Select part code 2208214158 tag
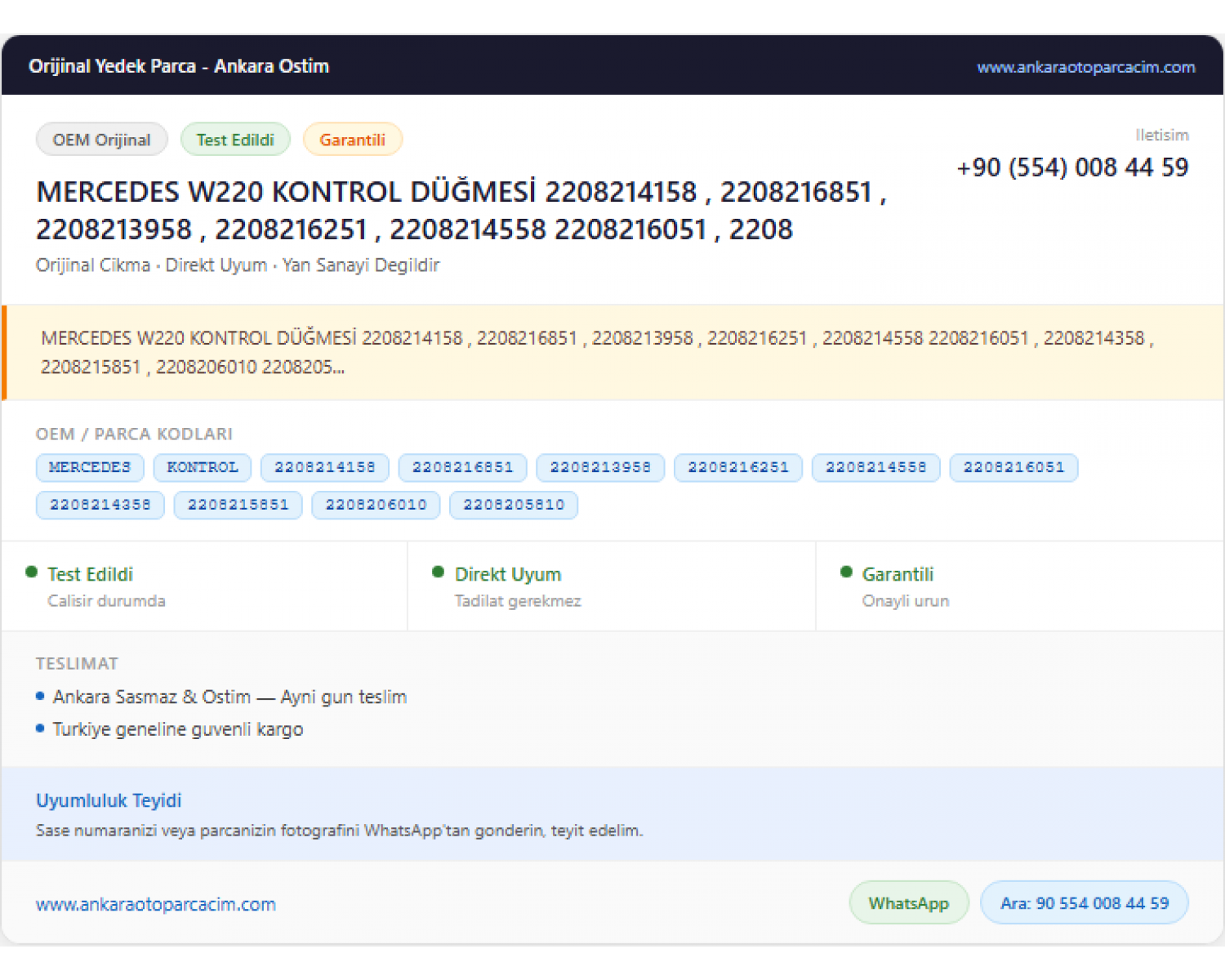1225x980 pixels. tap(325, 468)
